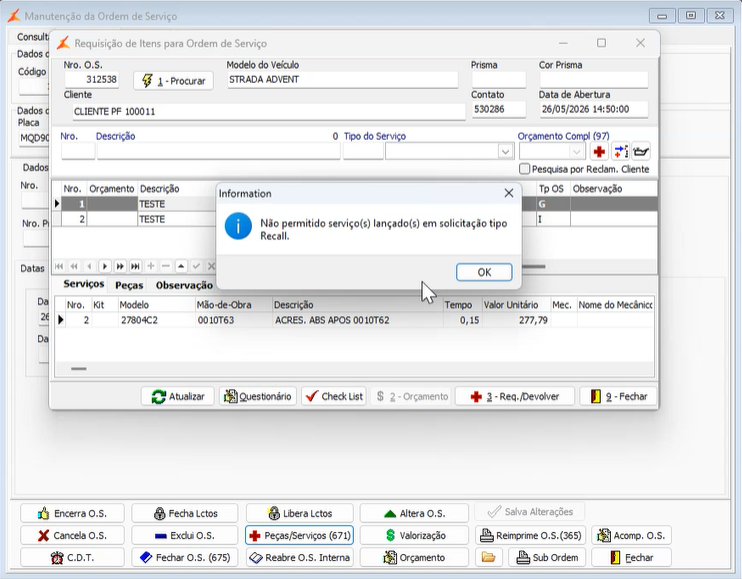Image resolution: width=742 pixels, height=579 pixels.
Task: Click Encerra O.S. thumbs-up button
Action: coord(72,513)
